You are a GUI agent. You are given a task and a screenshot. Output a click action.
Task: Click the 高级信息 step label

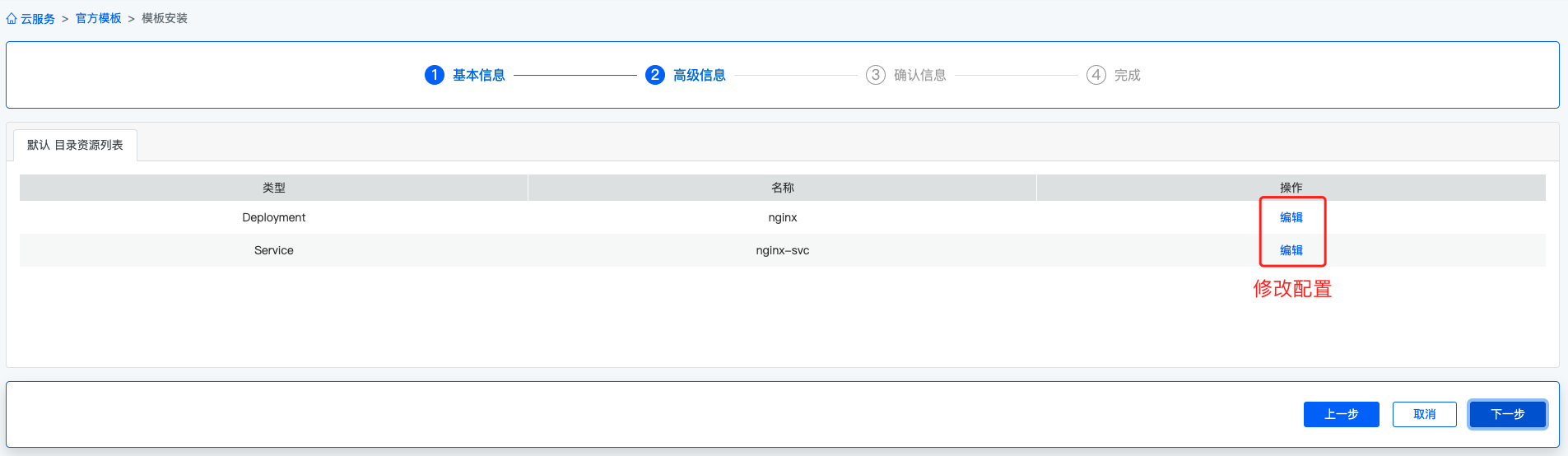tap(700, 75)
